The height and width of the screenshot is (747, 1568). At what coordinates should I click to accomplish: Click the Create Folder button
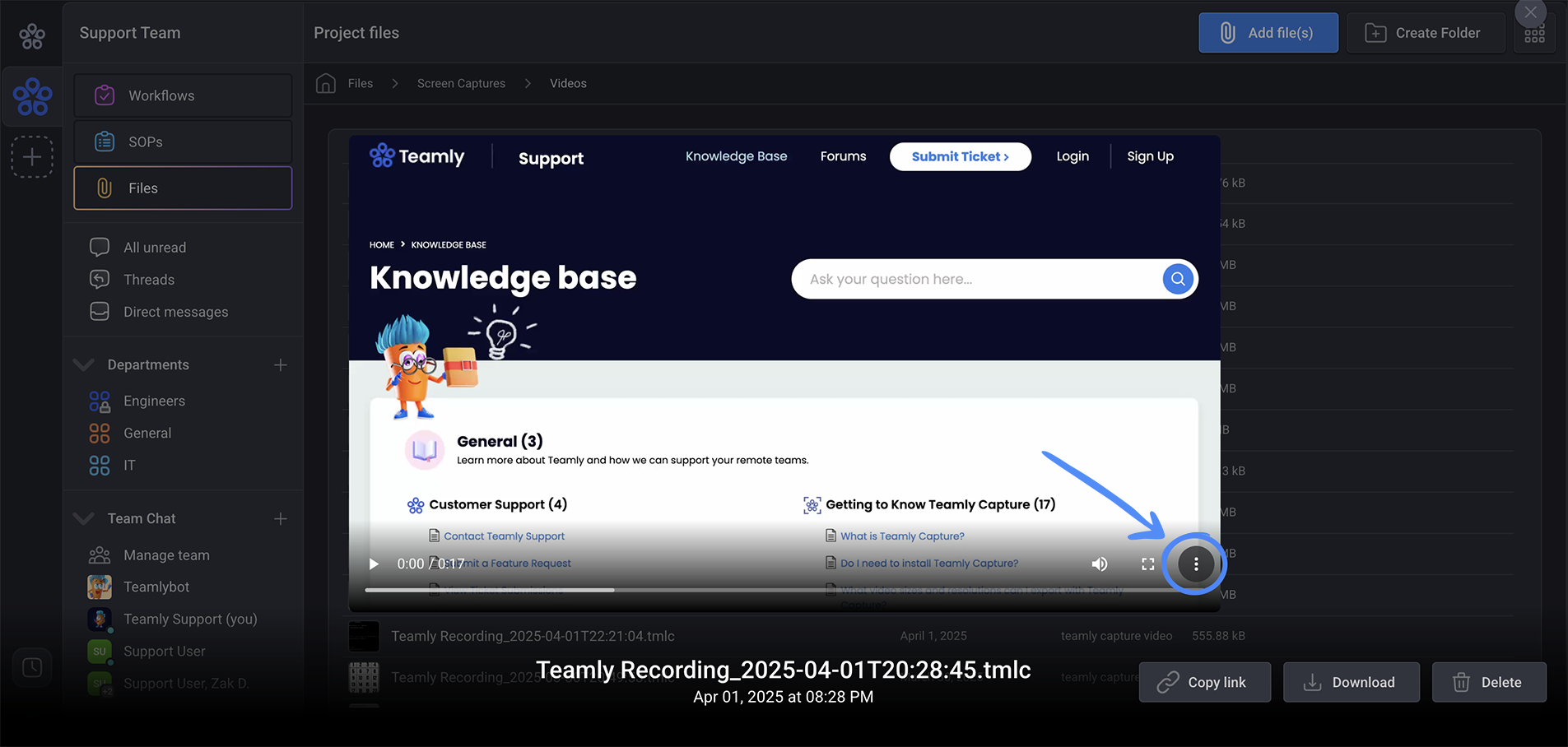pos(1426,33)
